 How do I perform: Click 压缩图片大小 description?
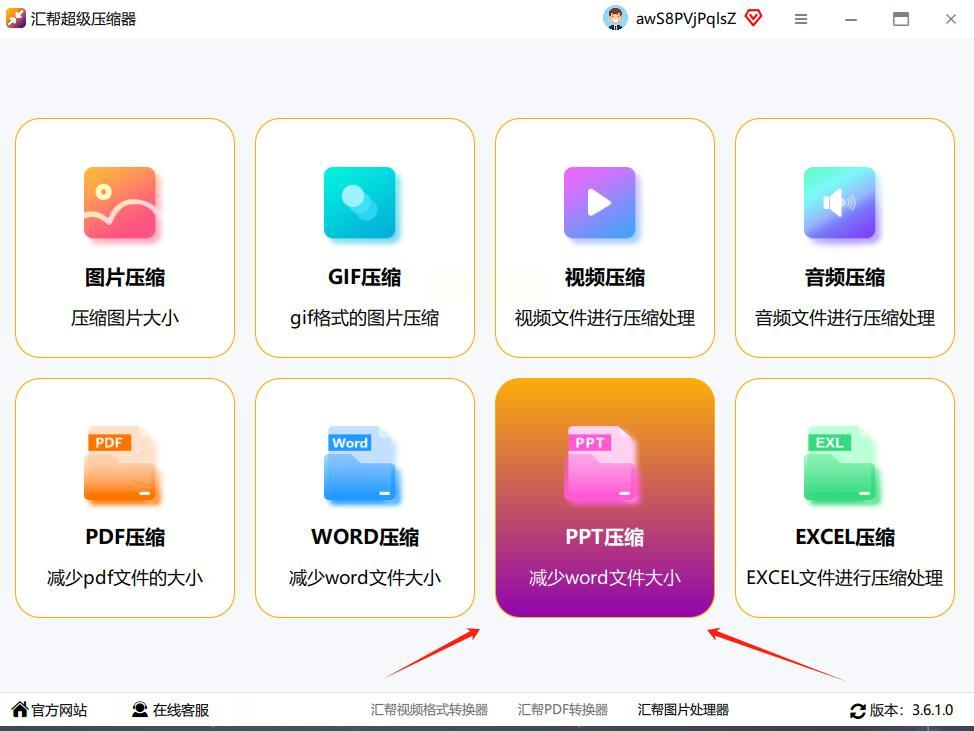pos(125,318)
